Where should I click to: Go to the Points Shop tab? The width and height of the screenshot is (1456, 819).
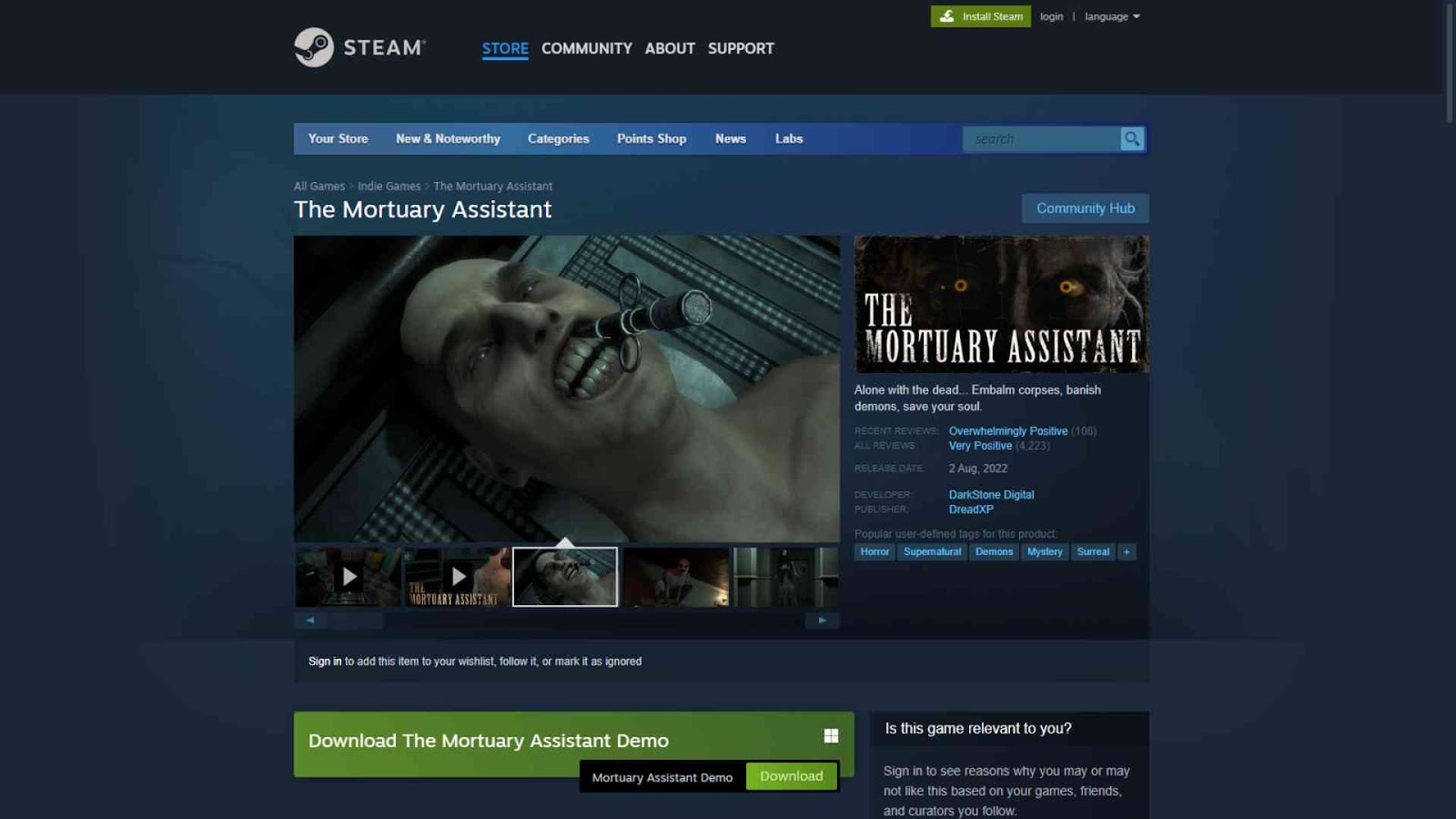652,138
